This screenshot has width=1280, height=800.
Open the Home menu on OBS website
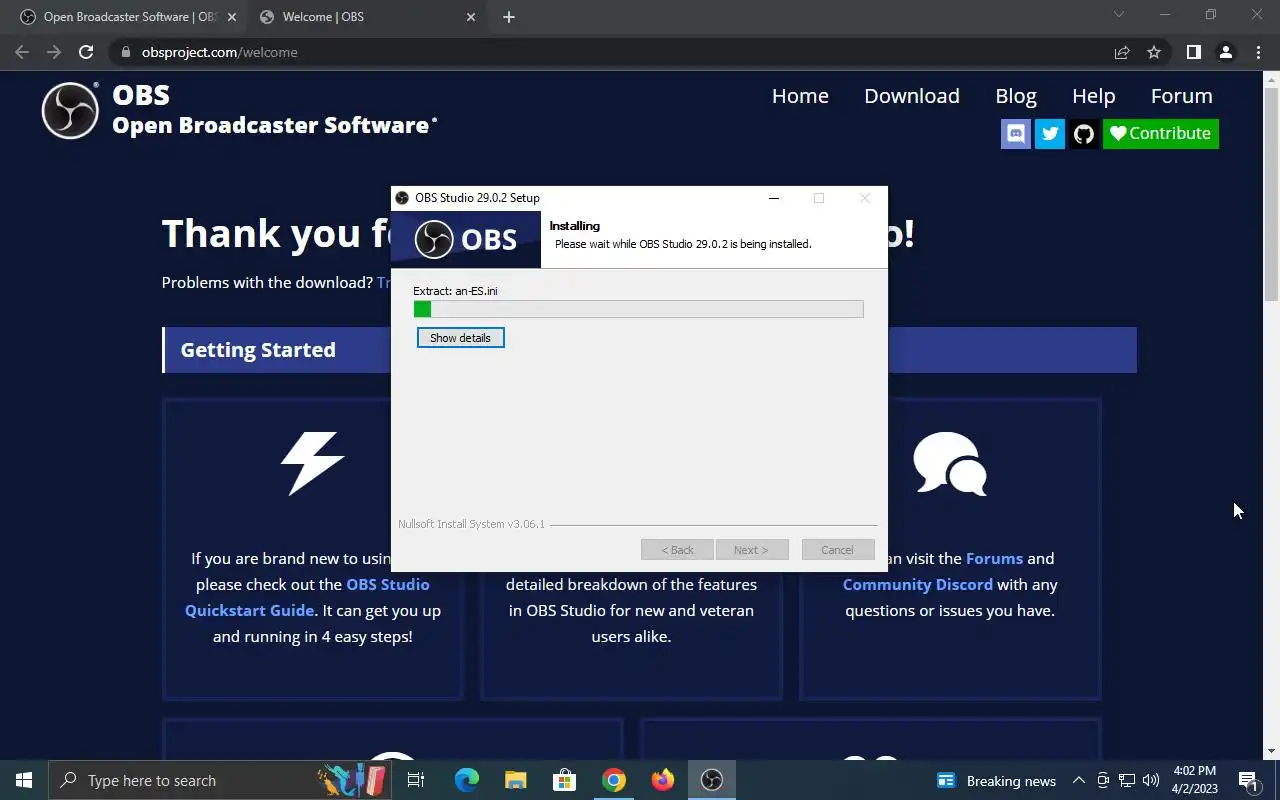800,96
